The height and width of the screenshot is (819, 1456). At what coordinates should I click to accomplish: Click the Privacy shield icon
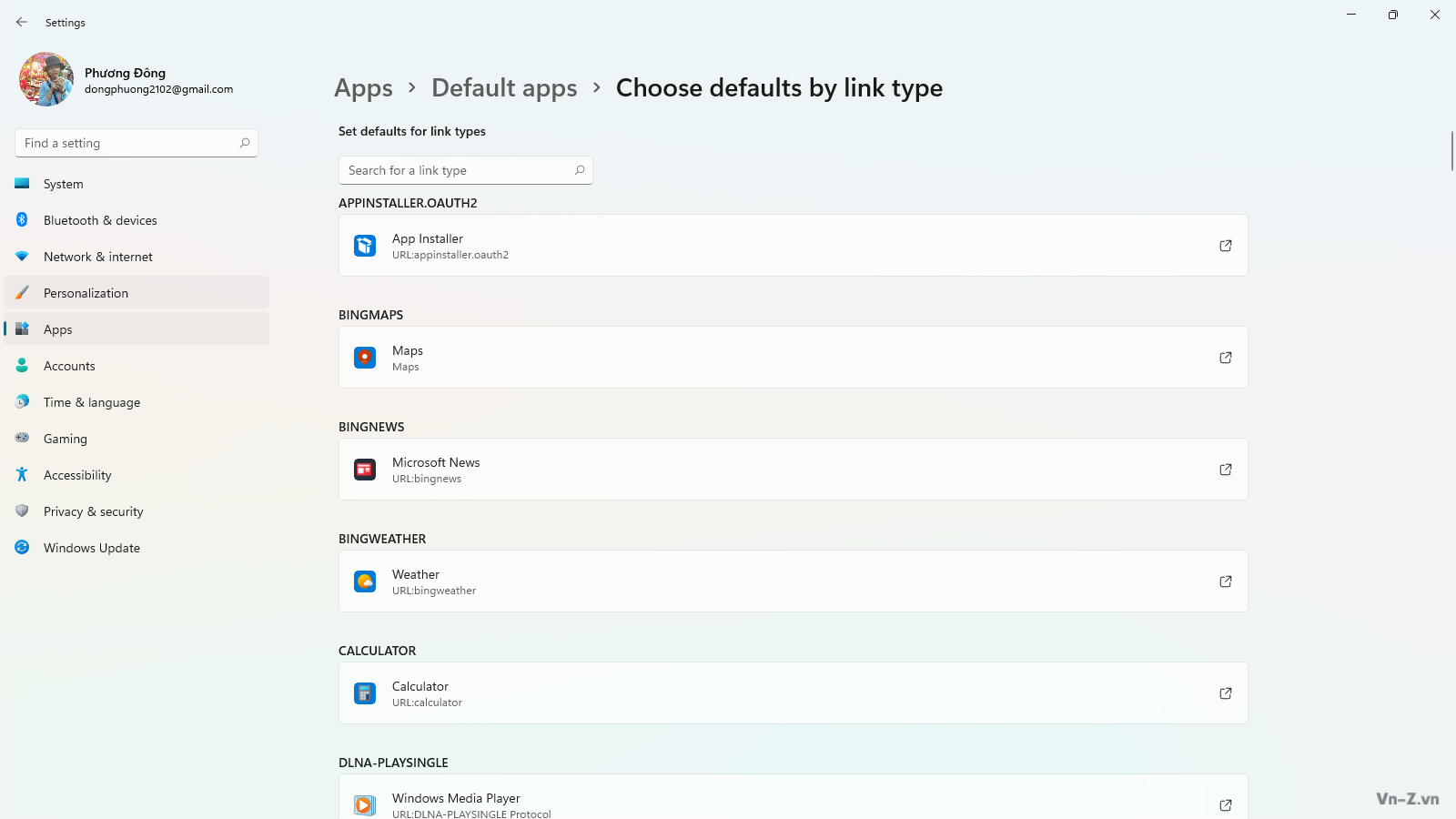point(22,511)
